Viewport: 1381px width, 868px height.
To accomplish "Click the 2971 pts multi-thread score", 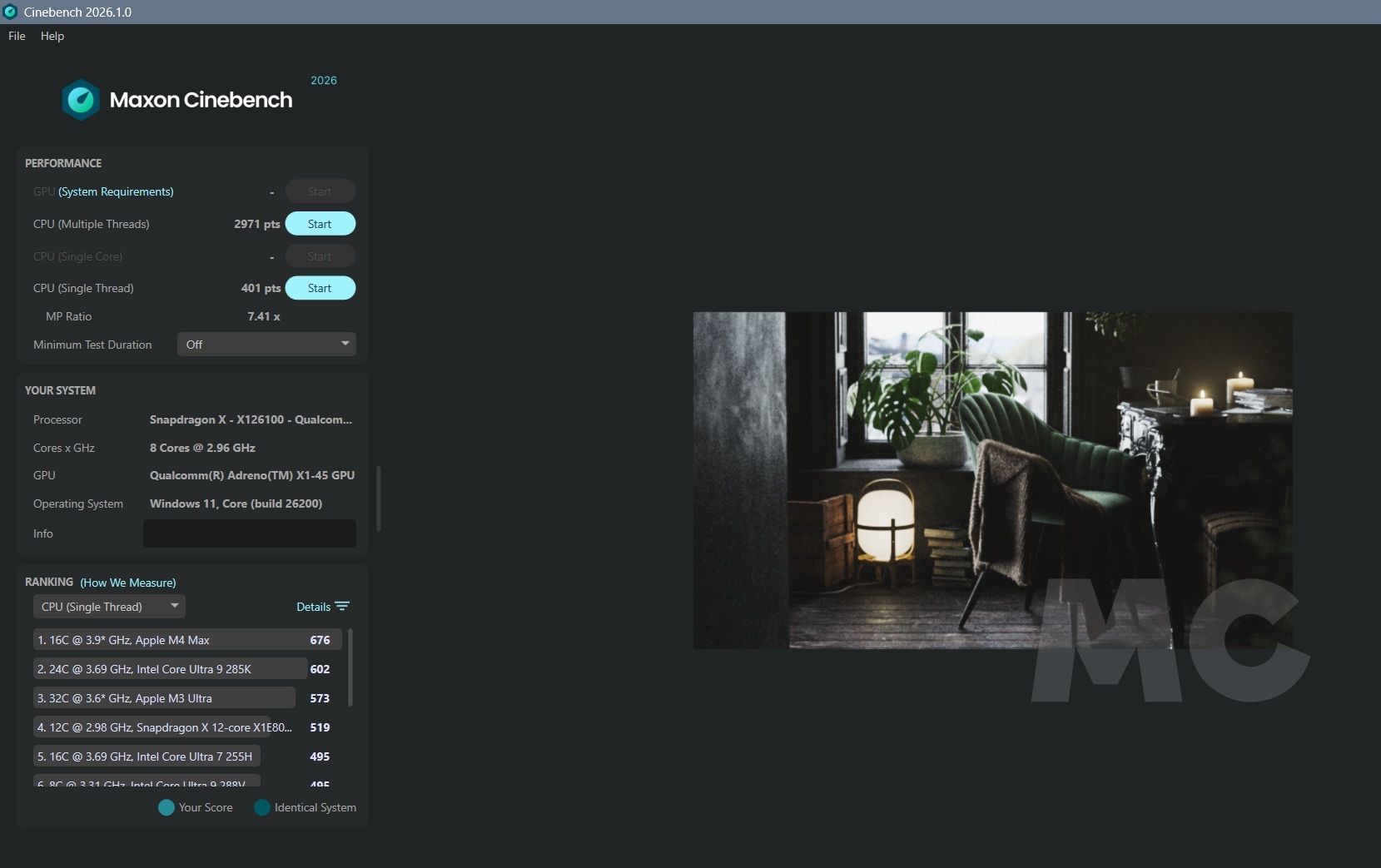I will coord(257,224).
